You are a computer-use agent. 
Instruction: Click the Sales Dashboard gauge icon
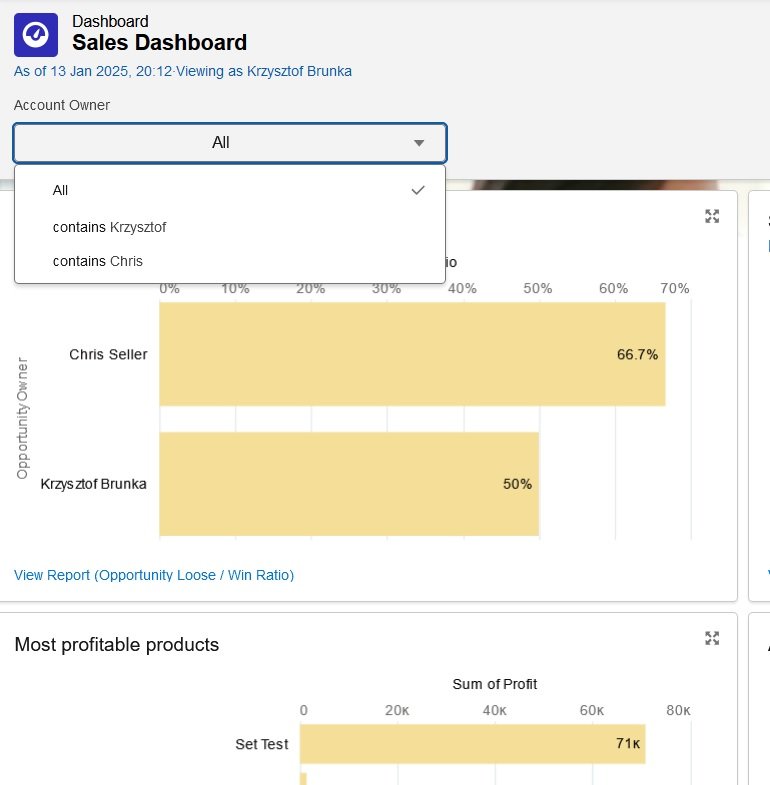click(36, 34)
